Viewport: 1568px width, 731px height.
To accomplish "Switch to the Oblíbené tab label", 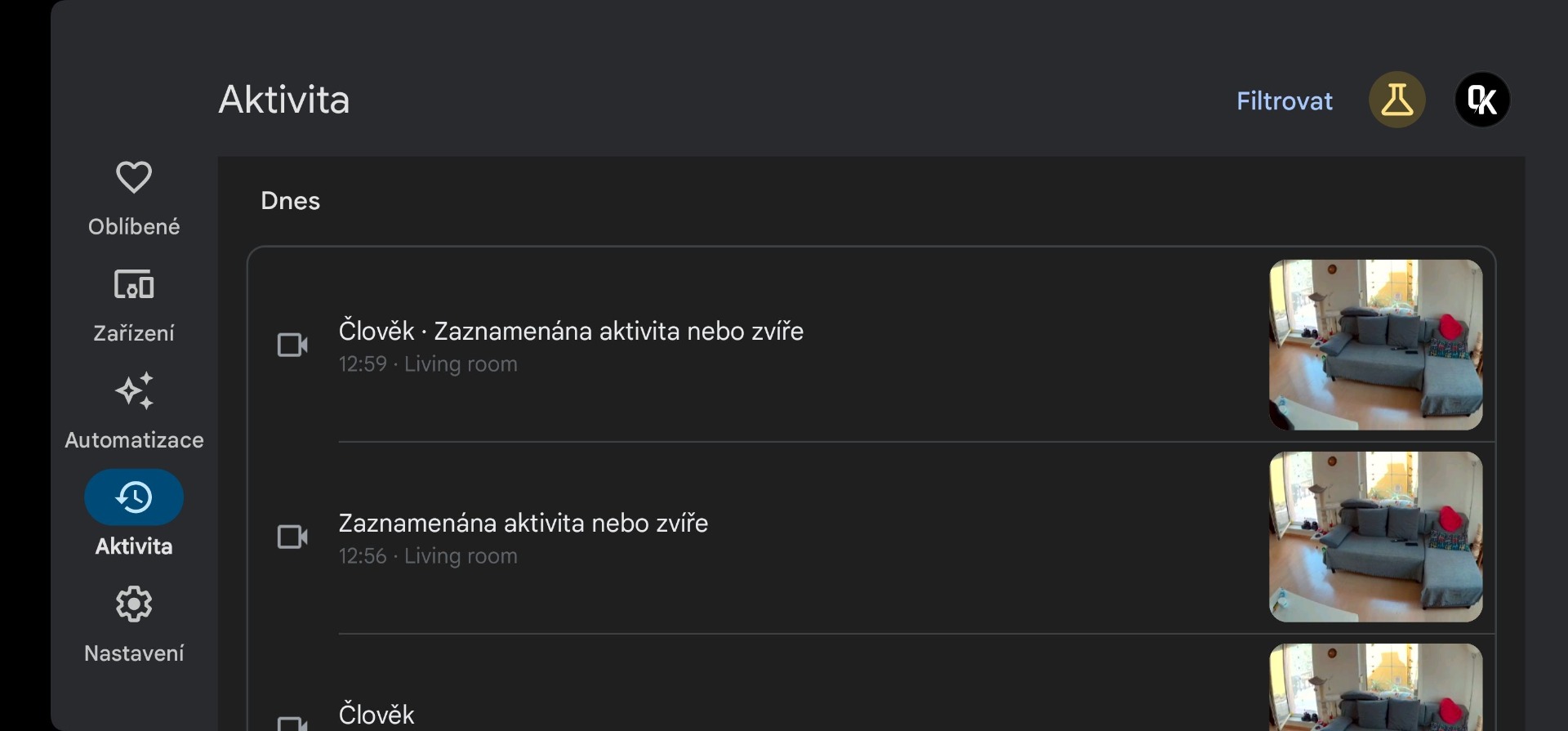I will point(134,227).
